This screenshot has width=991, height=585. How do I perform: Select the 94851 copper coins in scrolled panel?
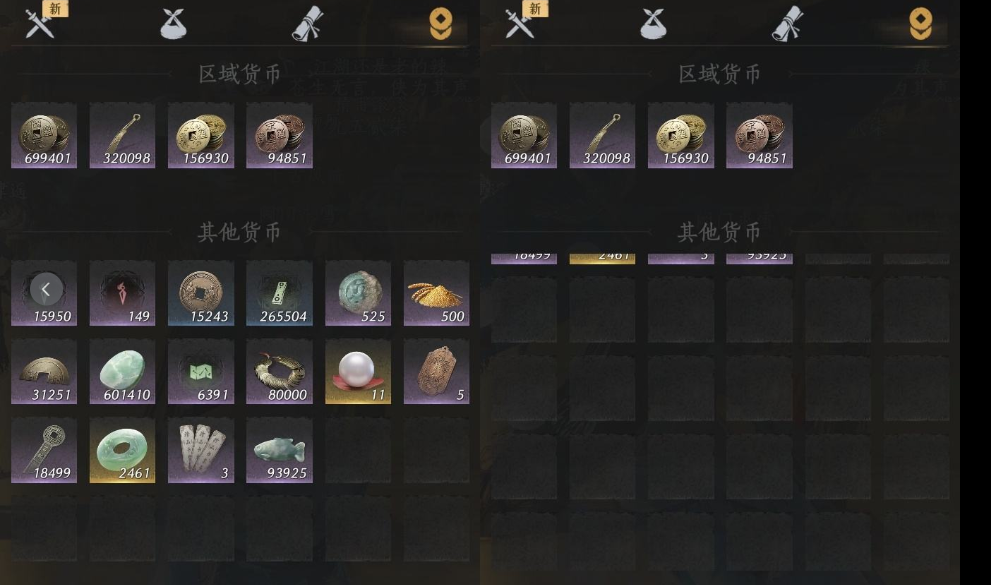point(759,136)
